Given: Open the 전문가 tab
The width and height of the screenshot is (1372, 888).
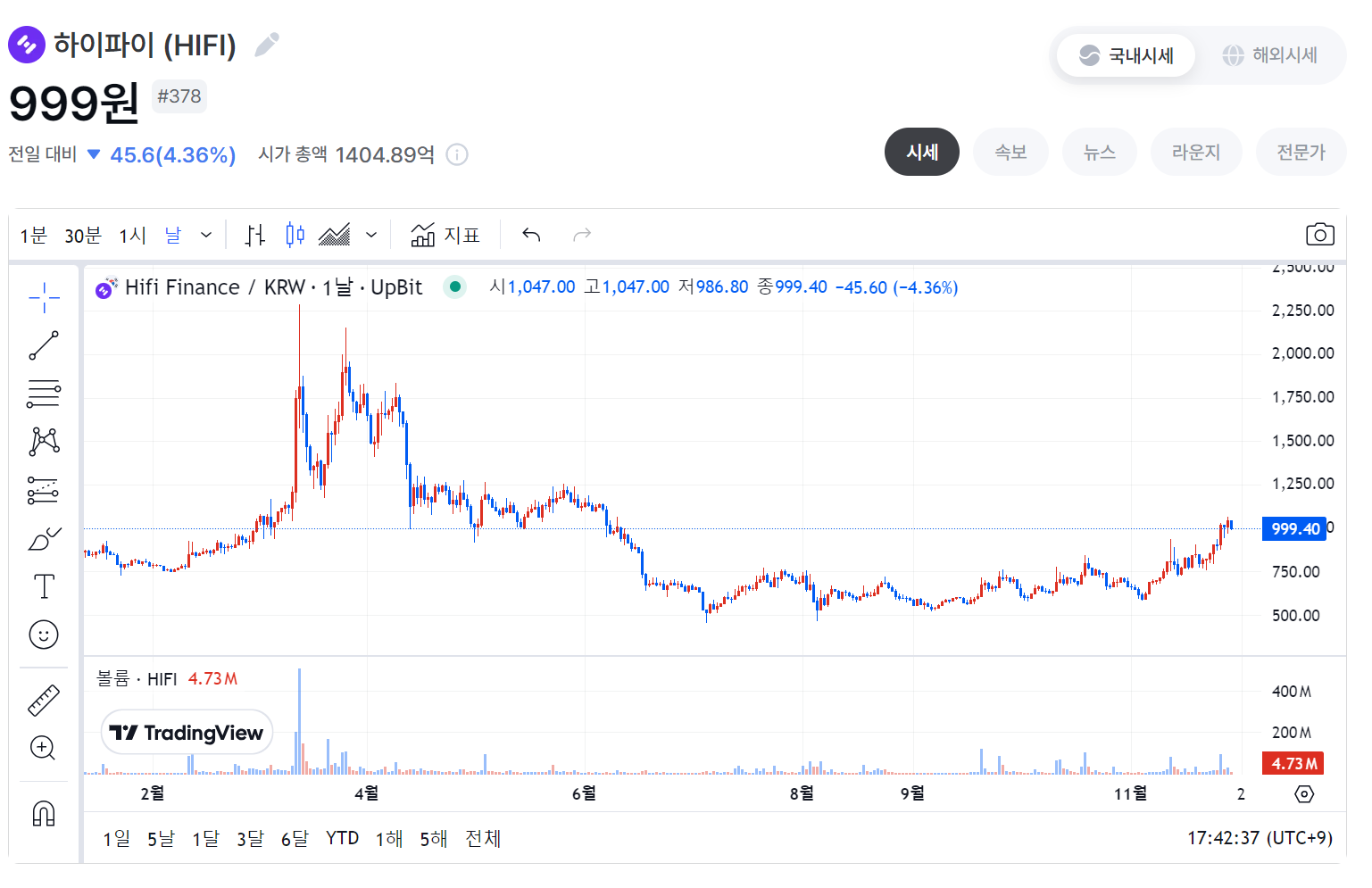Looking at the screenshot, I should tap(1301, 152).
